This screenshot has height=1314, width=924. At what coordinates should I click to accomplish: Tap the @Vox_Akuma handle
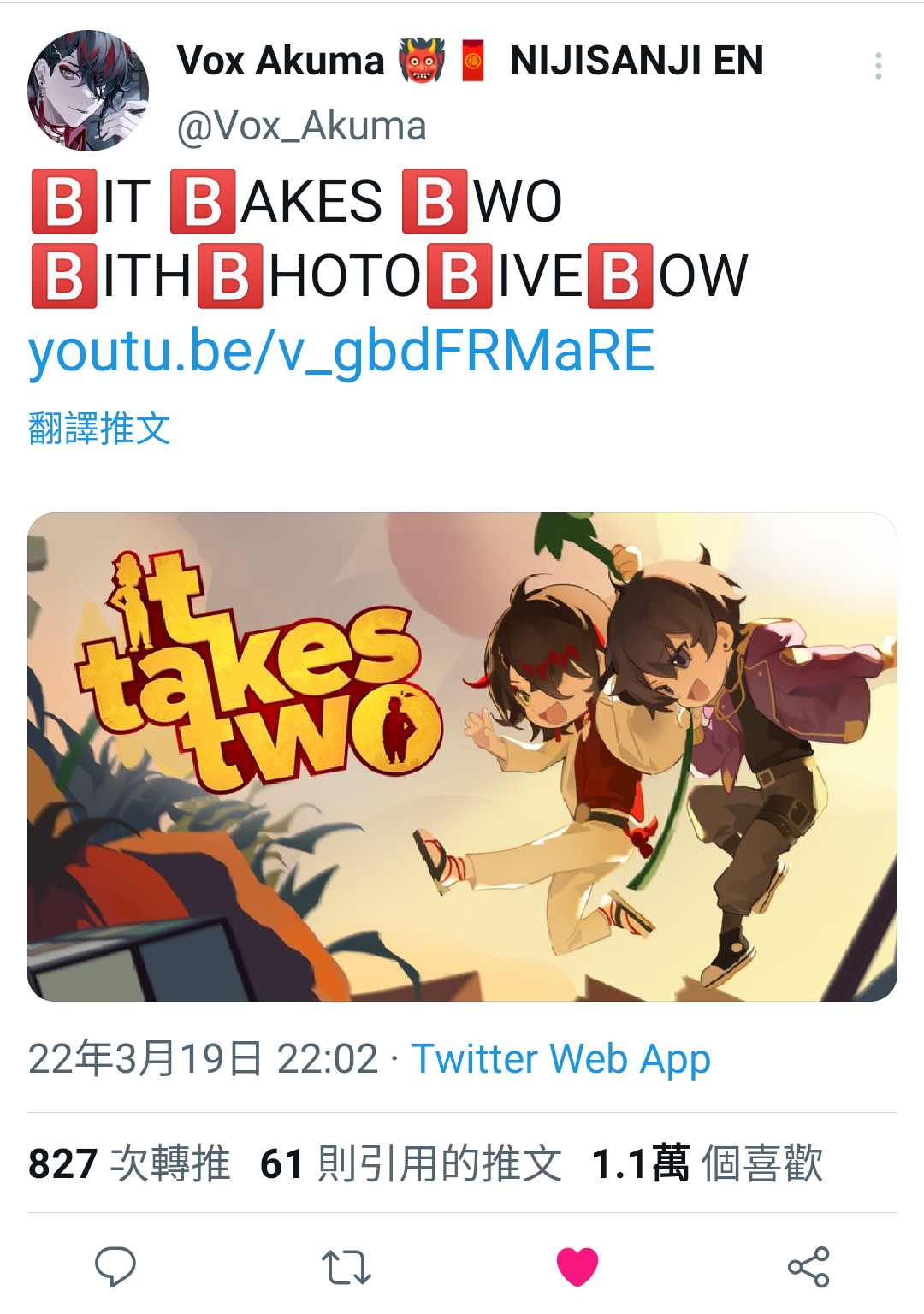301,127
